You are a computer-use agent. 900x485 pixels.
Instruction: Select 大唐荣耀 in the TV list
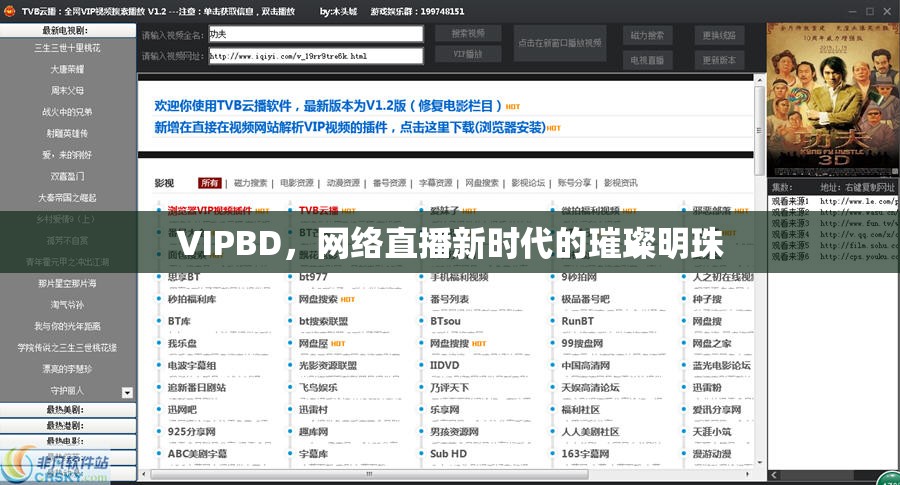[67, 69]
